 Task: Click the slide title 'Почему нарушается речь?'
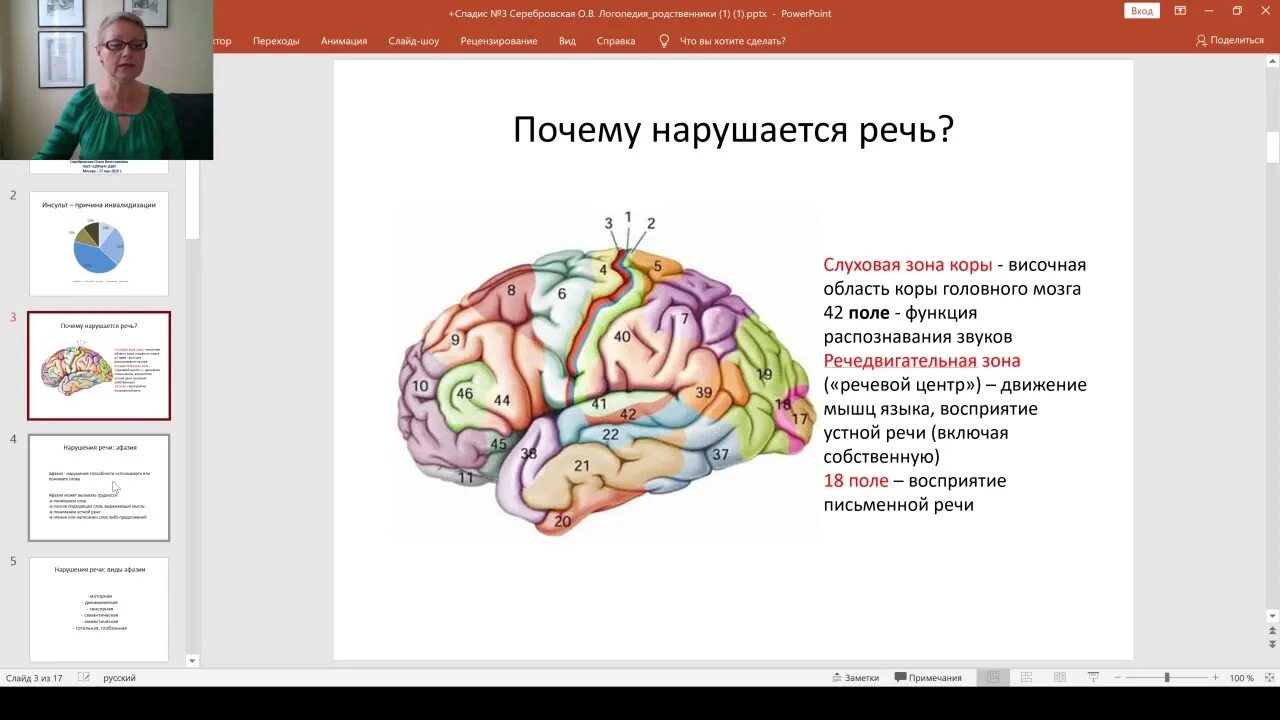tap(733, 130)
